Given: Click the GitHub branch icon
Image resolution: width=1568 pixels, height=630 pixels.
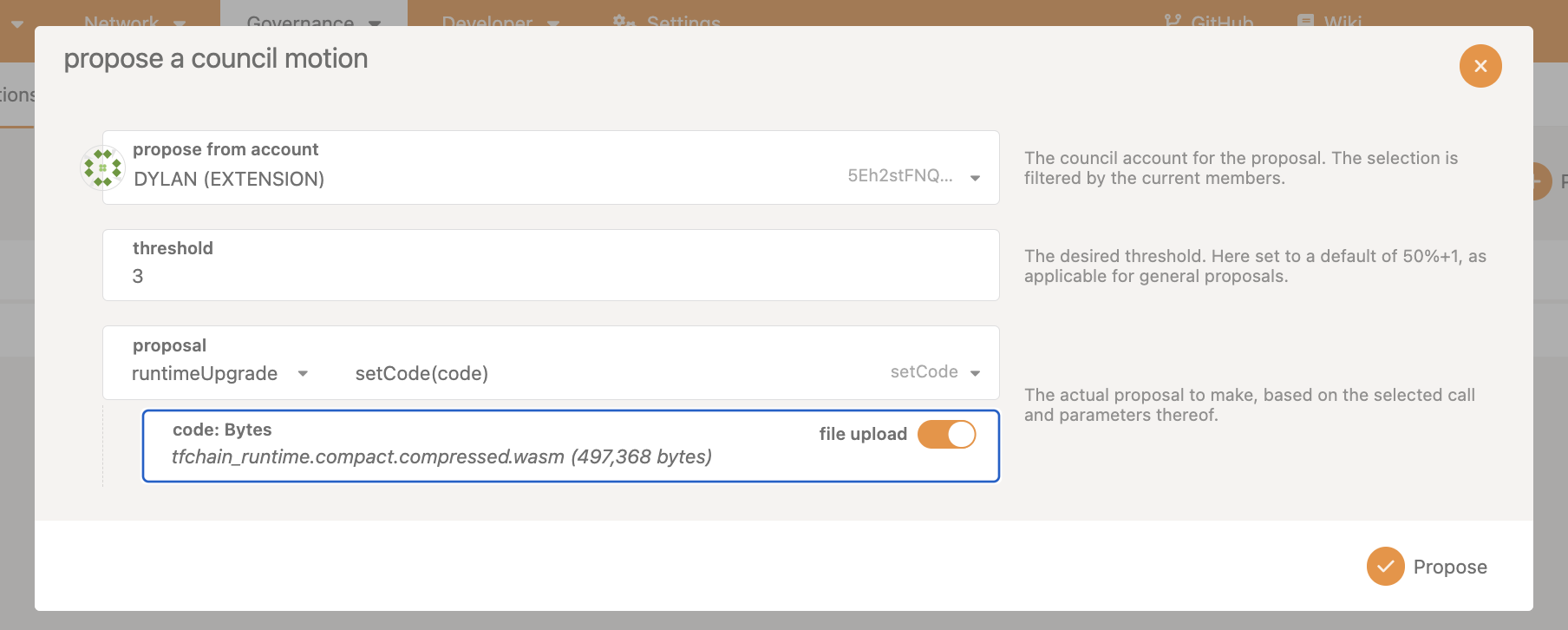Looking at the screenshot, I should click(1173, 20).
